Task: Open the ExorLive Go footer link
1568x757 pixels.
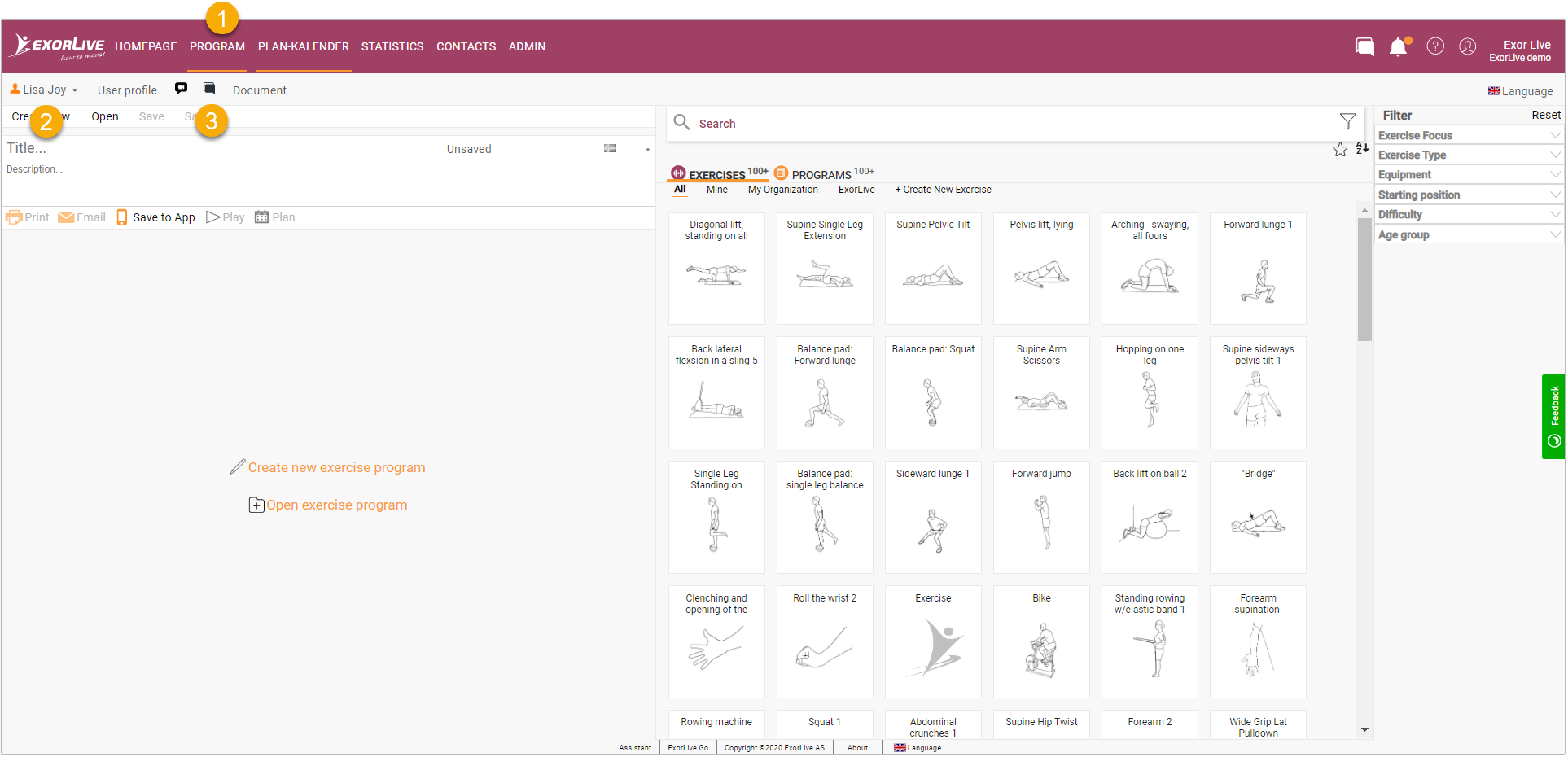Action: [x=688, y=748]
